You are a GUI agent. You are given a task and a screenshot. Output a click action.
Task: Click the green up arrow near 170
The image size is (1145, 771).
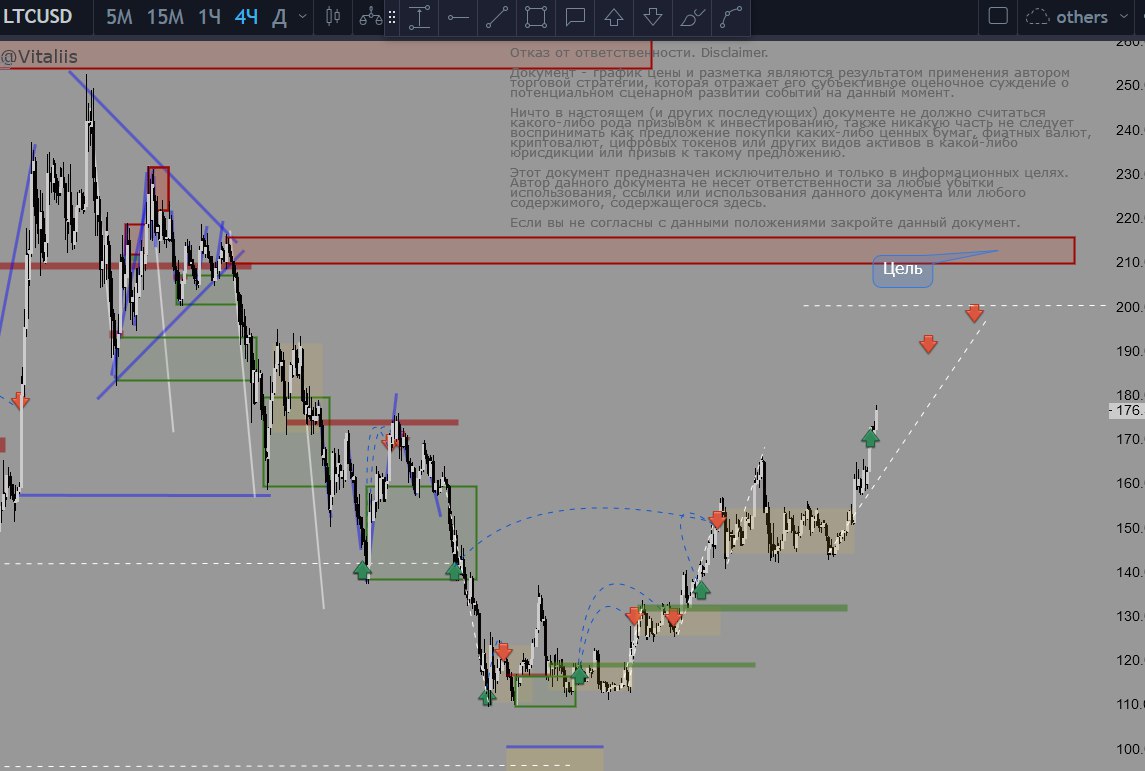(x=870, y=438)
